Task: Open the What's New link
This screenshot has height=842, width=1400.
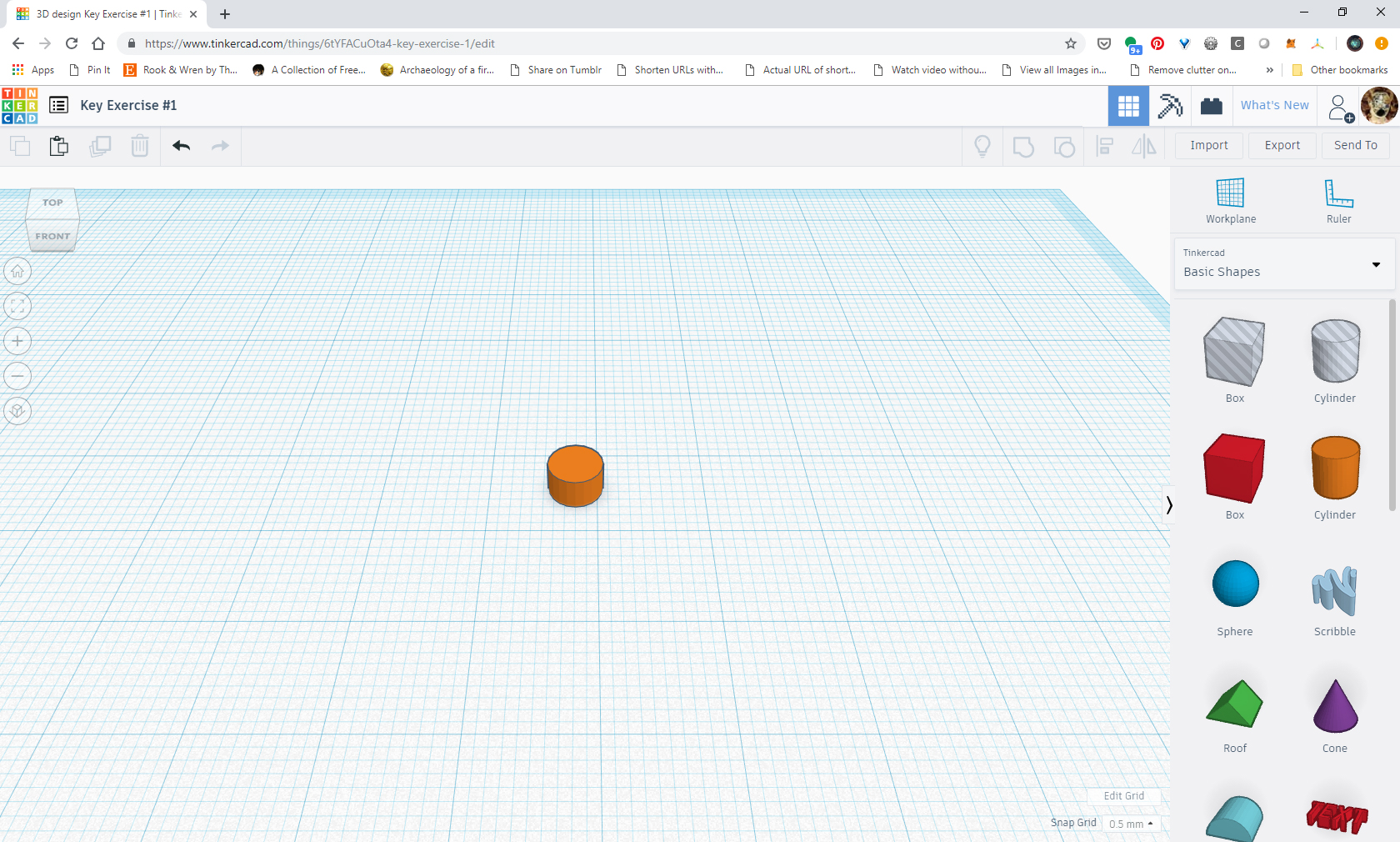Action: coord(1274,105)
